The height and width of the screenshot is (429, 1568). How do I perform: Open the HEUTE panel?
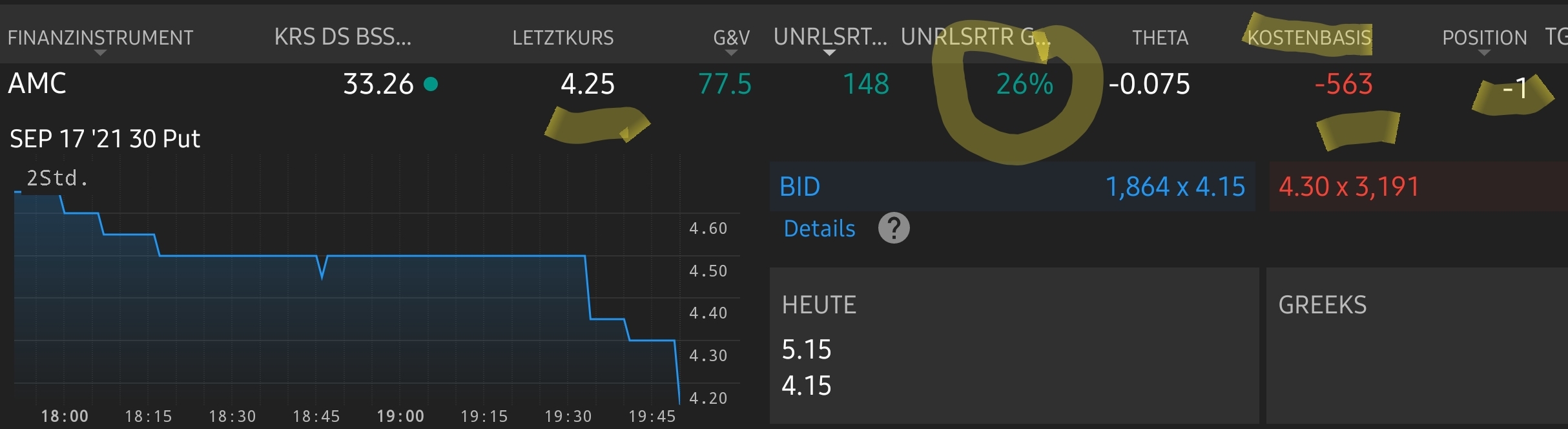tap(819, 305)
